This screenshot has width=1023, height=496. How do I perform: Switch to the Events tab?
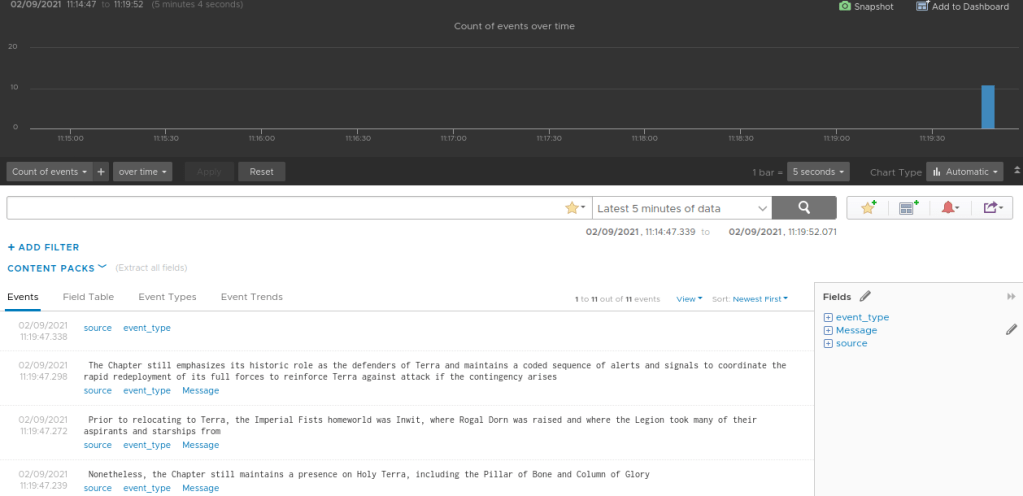coord(23,297)
